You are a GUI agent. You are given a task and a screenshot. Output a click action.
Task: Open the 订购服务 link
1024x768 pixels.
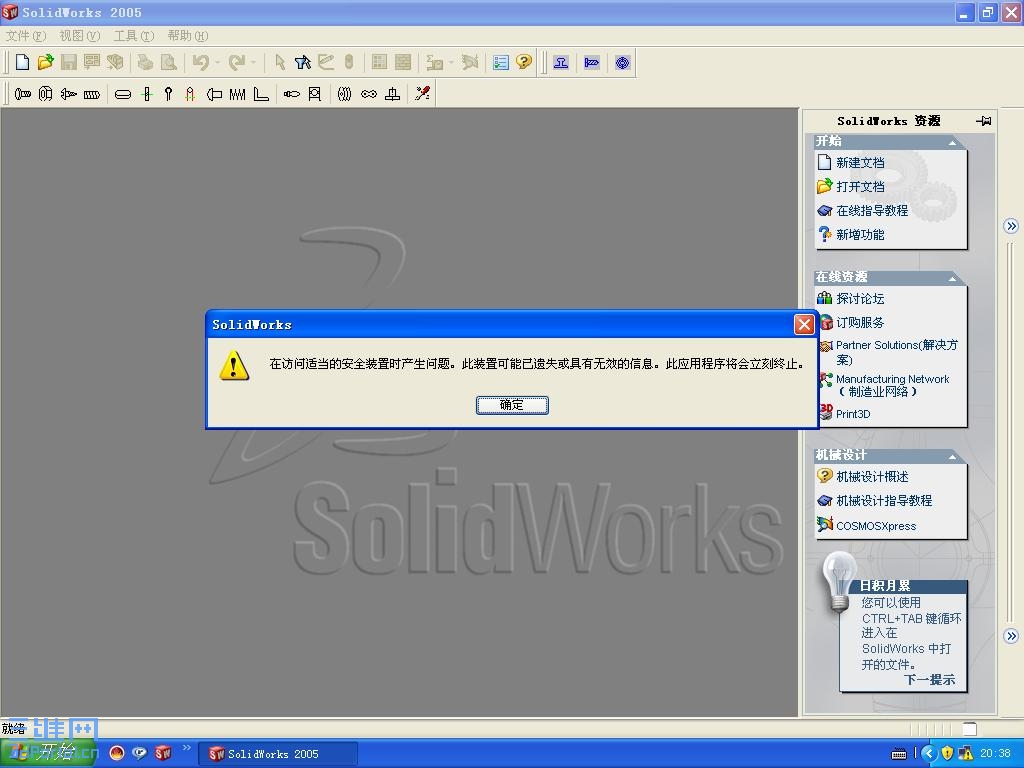click(860, 323)
